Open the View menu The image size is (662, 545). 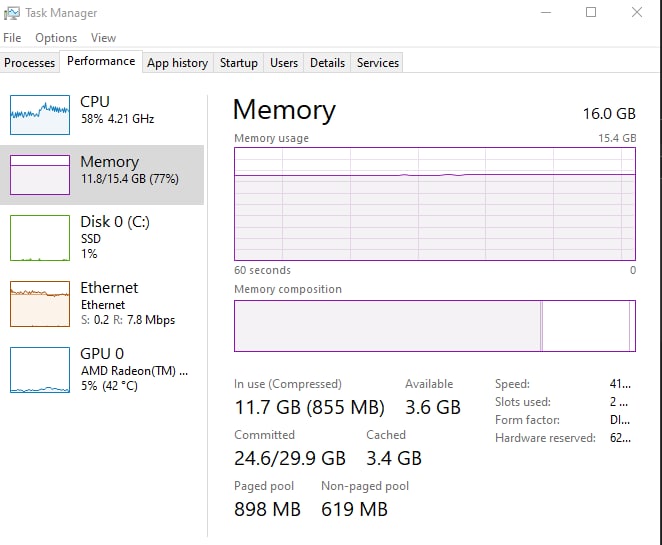[103, 38]
